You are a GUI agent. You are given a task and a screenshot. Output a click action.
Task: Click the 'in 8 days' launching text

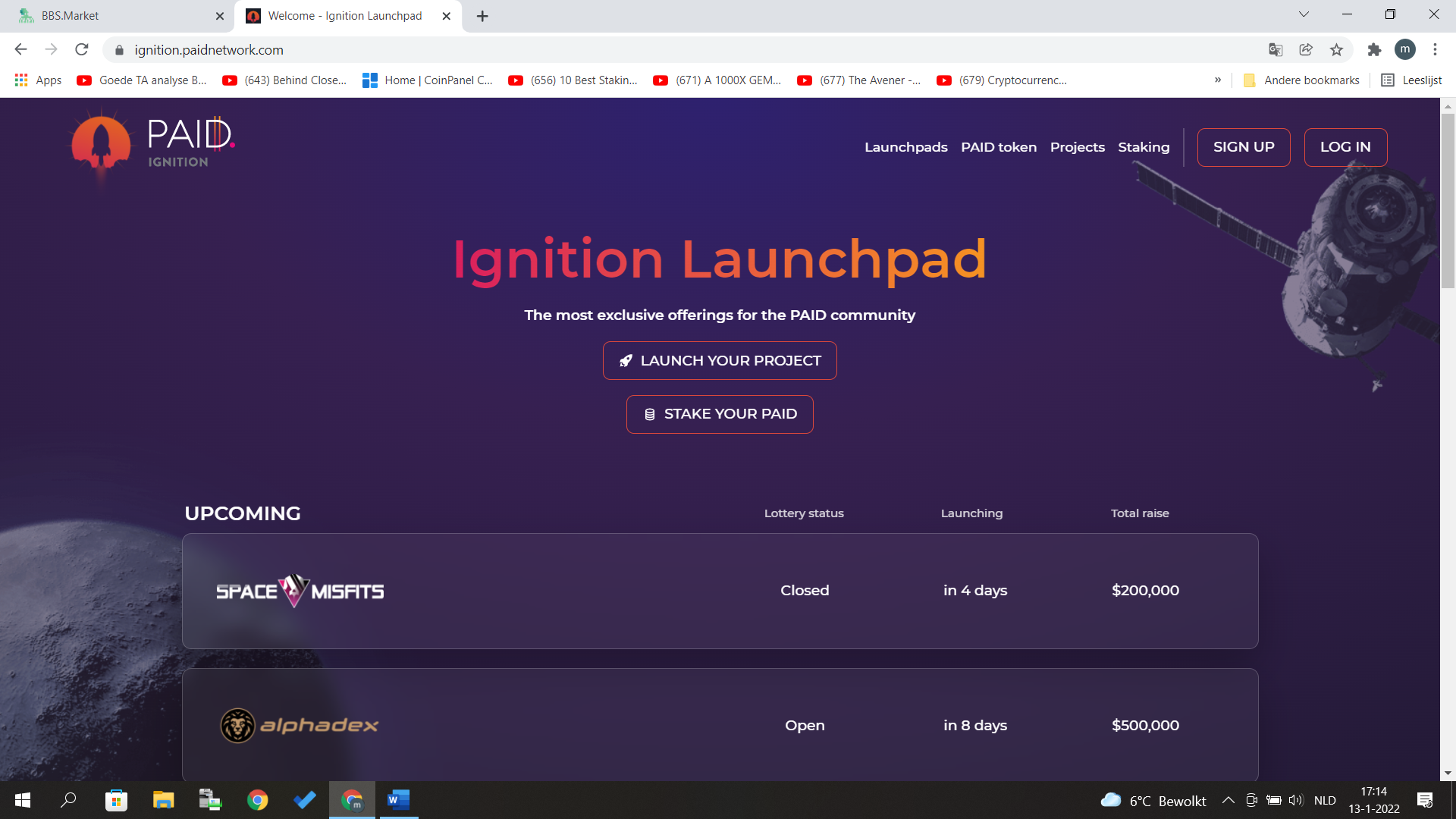(x=975, y=726)
